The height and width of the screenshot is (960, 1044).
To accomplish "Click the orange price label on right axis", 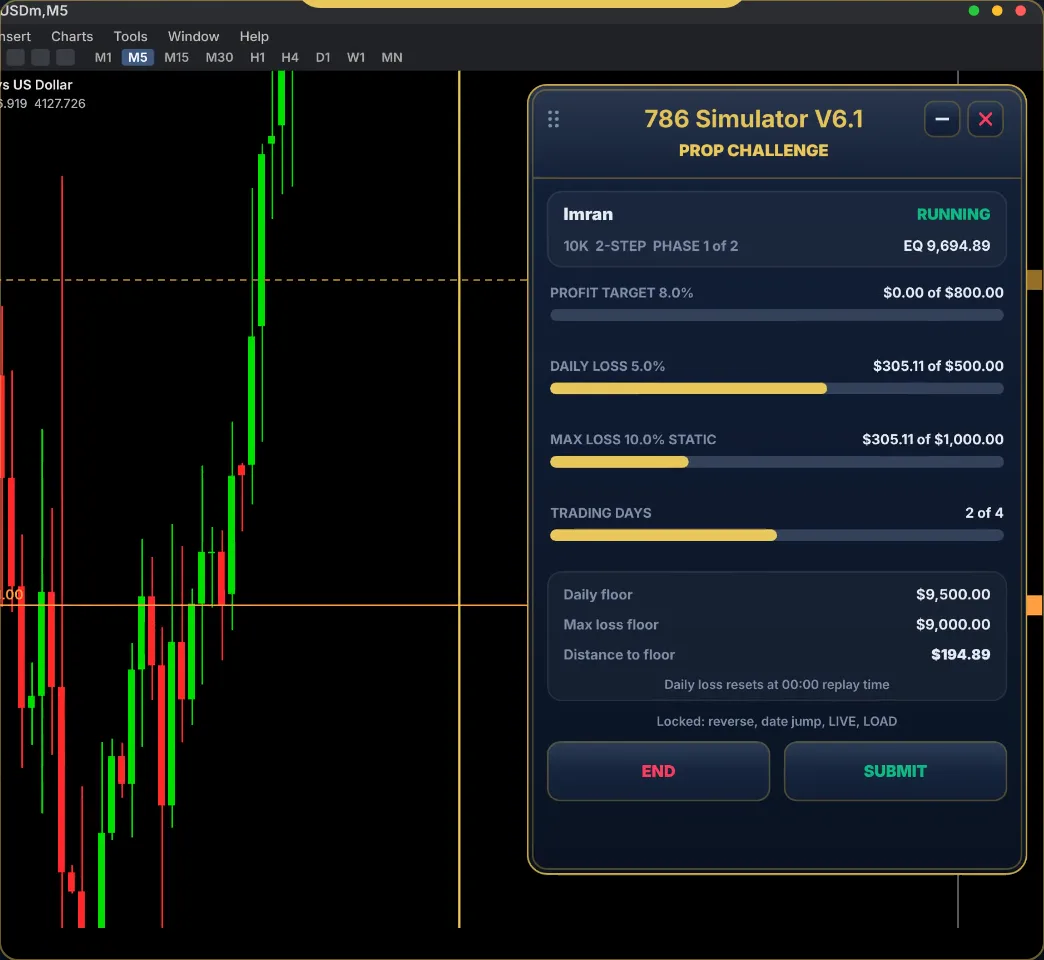I will pyautogui.click(x=1035, y=605).
